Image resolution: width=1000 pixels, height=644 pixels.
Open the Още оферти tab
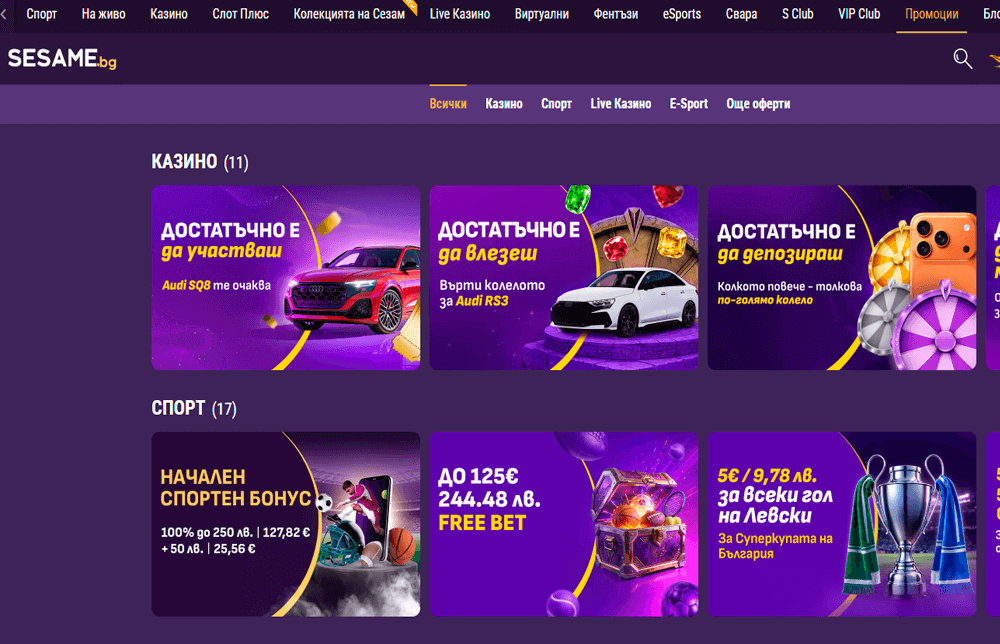point(758,104)
